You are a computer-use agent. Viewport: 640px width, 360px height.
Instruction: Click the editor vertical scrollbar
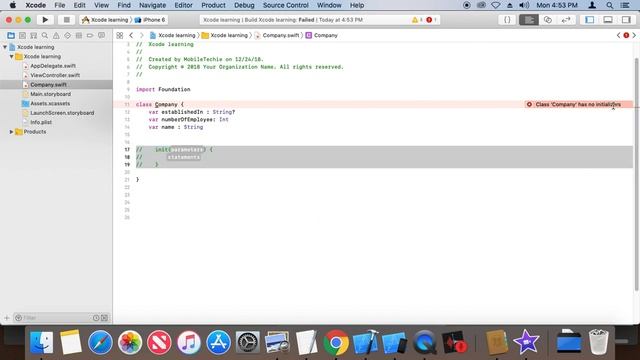(636, 174)
